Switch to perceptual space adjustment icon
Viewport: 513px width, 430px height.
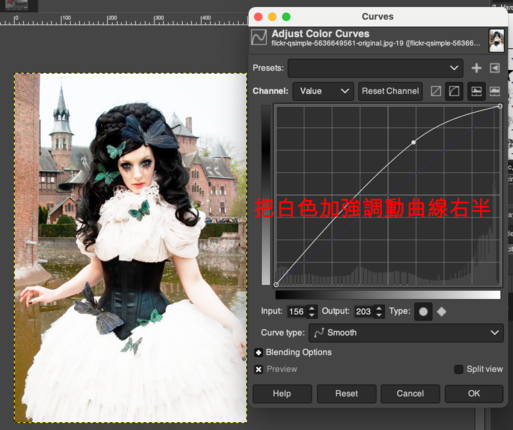[x=454, y=91]
